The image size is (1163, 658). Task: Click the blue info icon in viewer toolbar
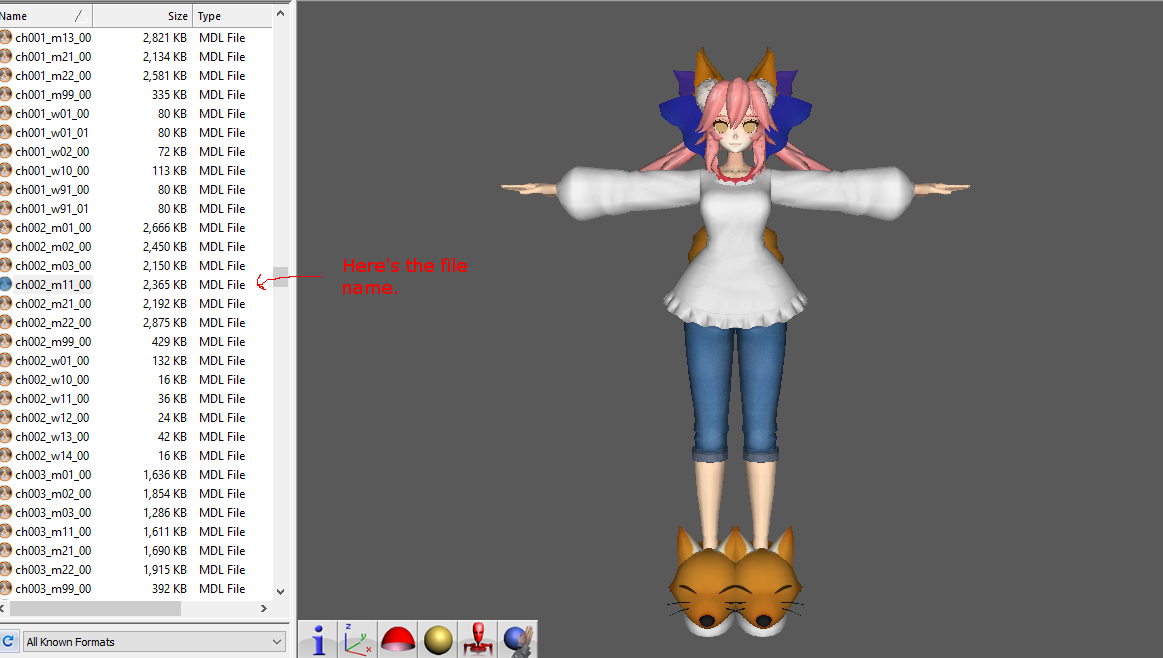coord(319,639)
